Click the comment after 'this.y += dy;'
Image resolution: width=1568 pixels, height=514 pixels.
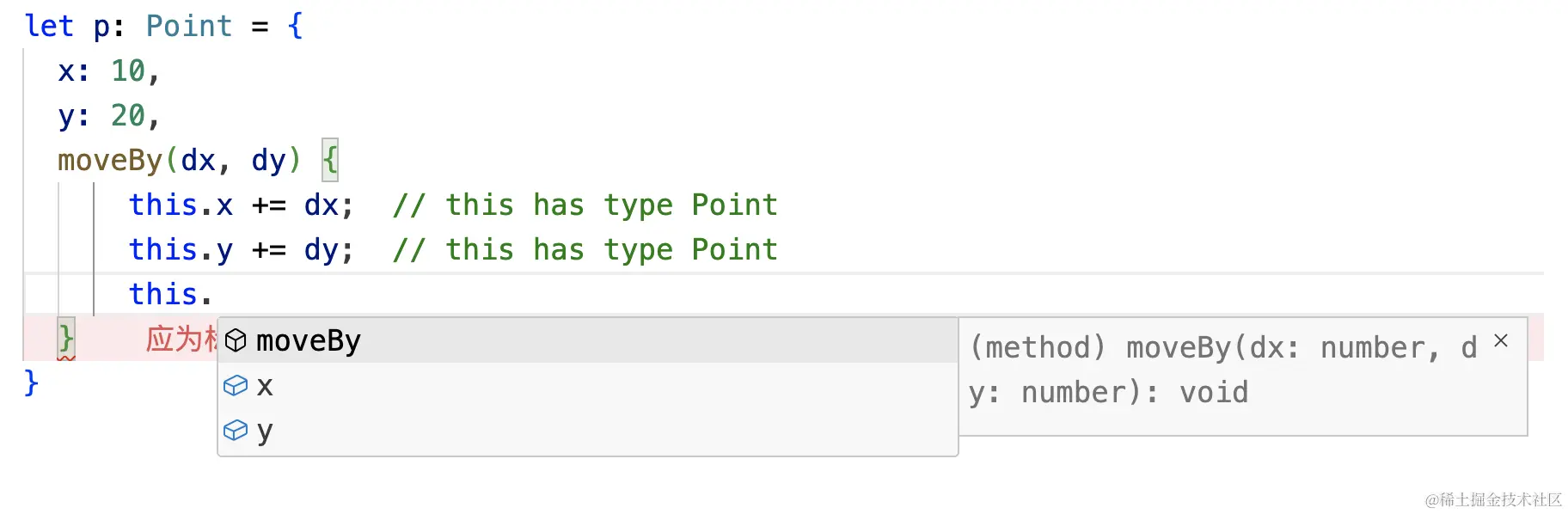click(x=585, y=249)
